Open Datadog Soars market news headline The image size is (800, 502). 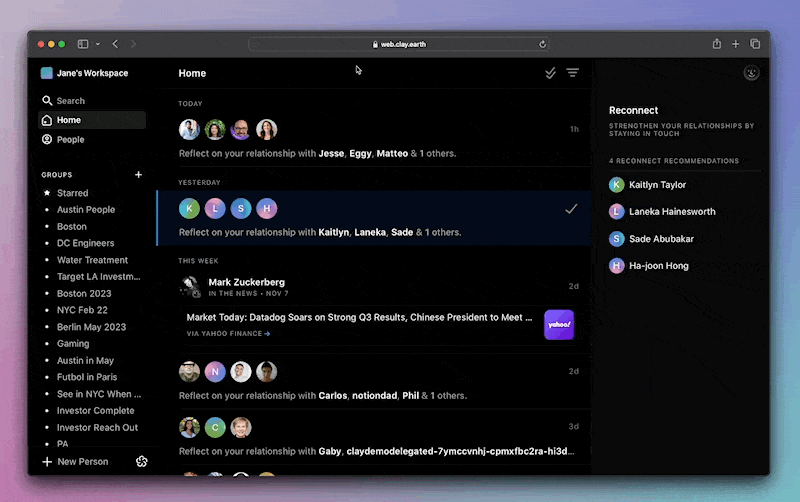pos(359,317)
